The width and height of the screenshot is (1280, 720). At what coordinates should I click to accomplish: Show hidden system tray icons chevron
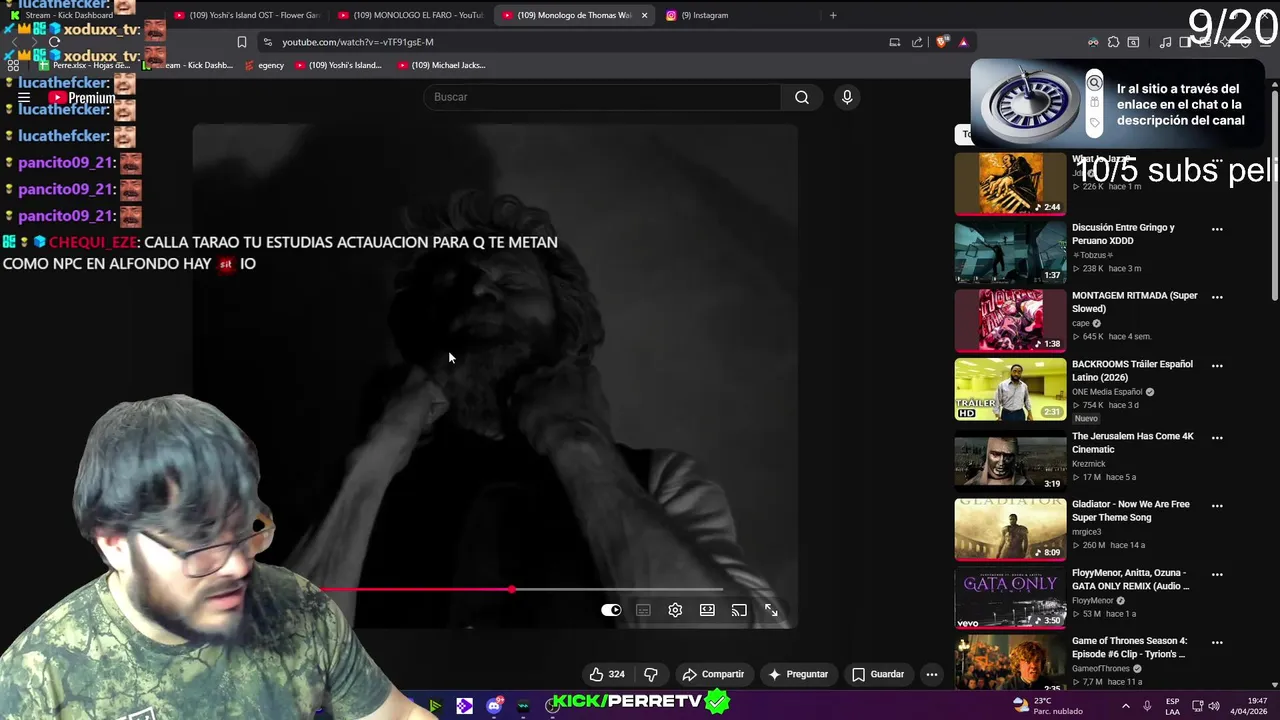1126,706
